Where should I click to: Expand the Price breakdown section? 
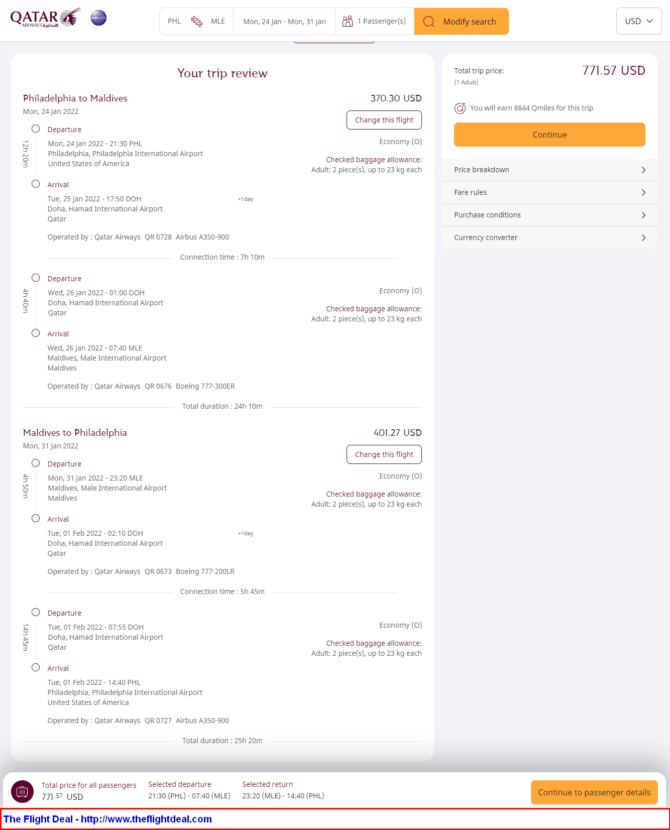(549, 170)
